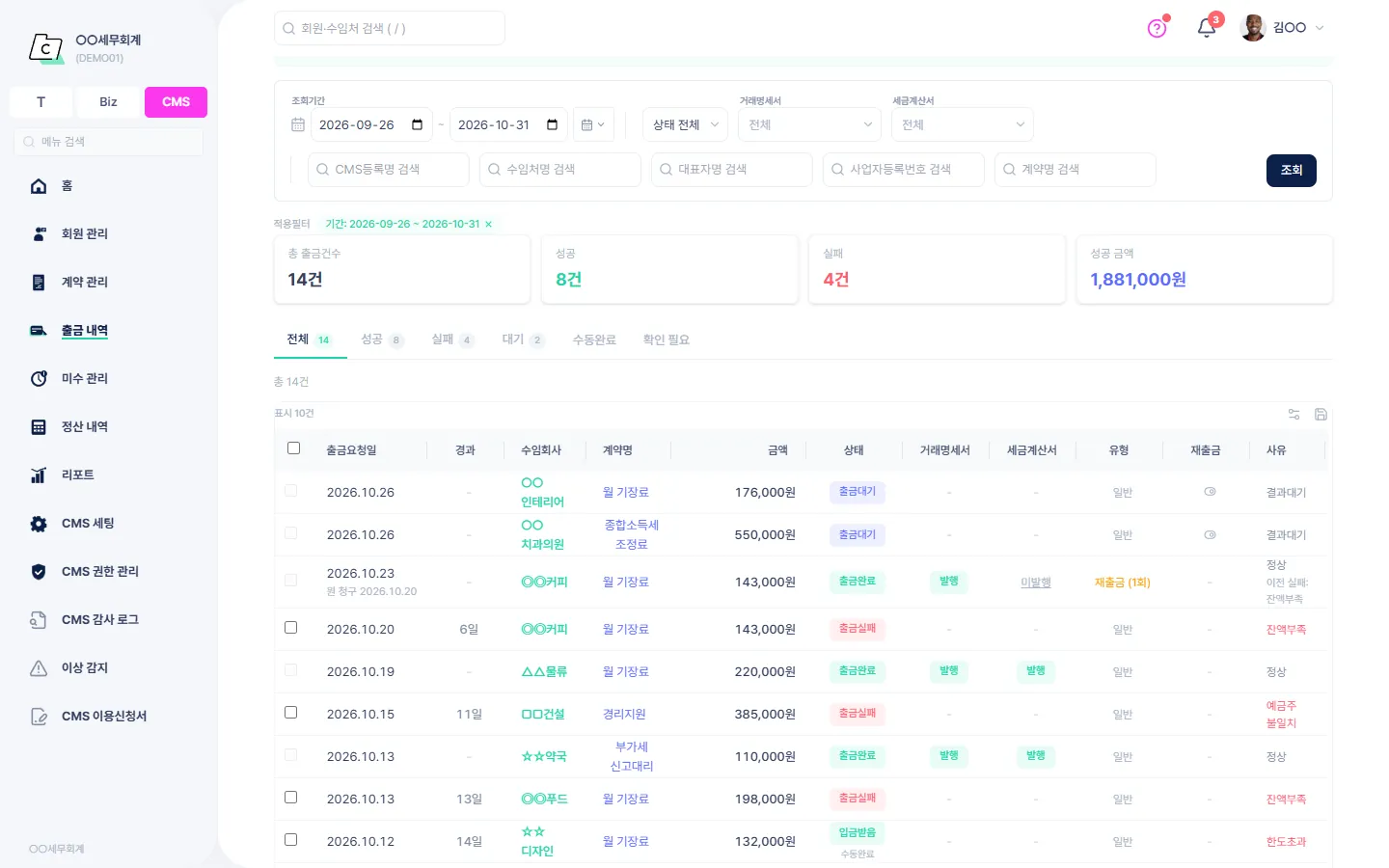1389x868 pixels.
Task: Toggle the select-all header checkbox
Action: point(294,448)
